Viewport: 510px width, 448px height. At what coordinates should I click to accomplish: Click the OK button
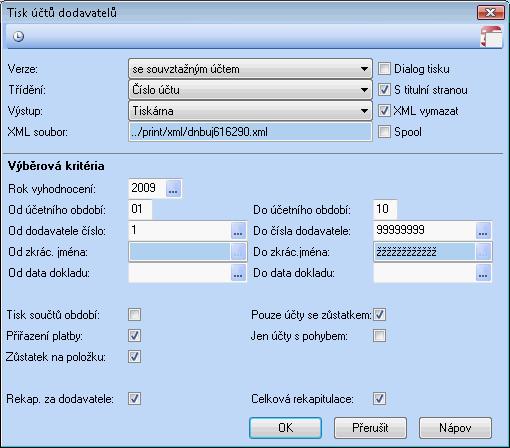pos(285,428)
